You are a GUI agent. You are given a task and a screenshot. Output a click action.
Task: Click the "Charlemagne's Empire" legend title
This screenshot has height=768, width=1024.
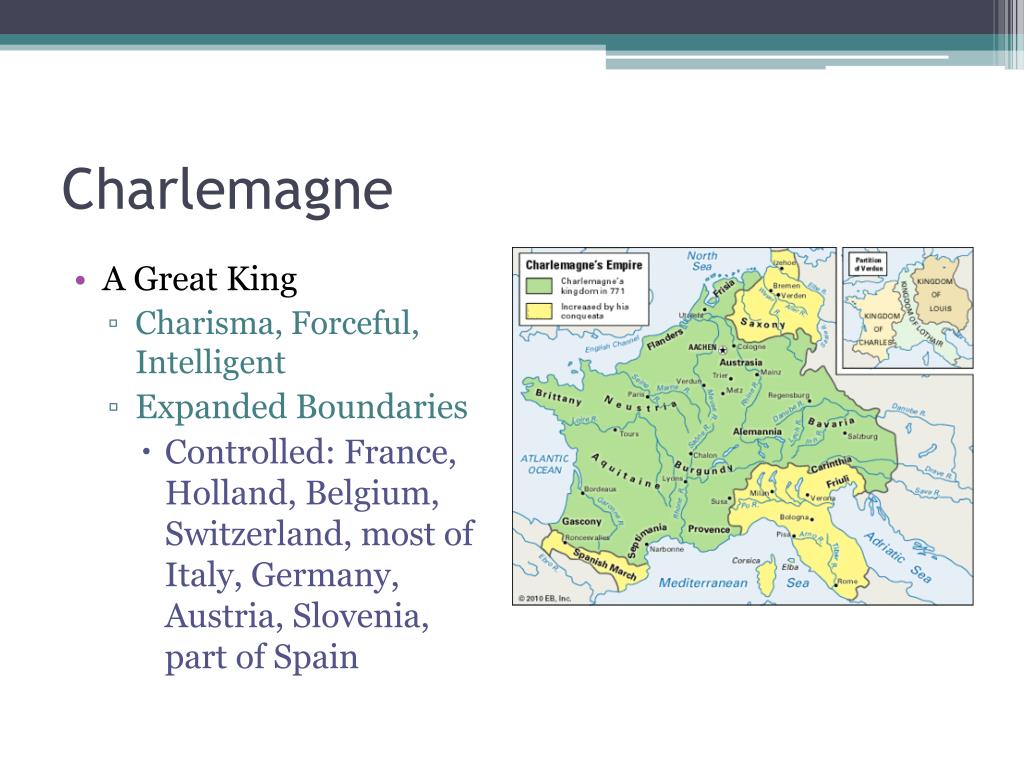[x=584, y=265]
